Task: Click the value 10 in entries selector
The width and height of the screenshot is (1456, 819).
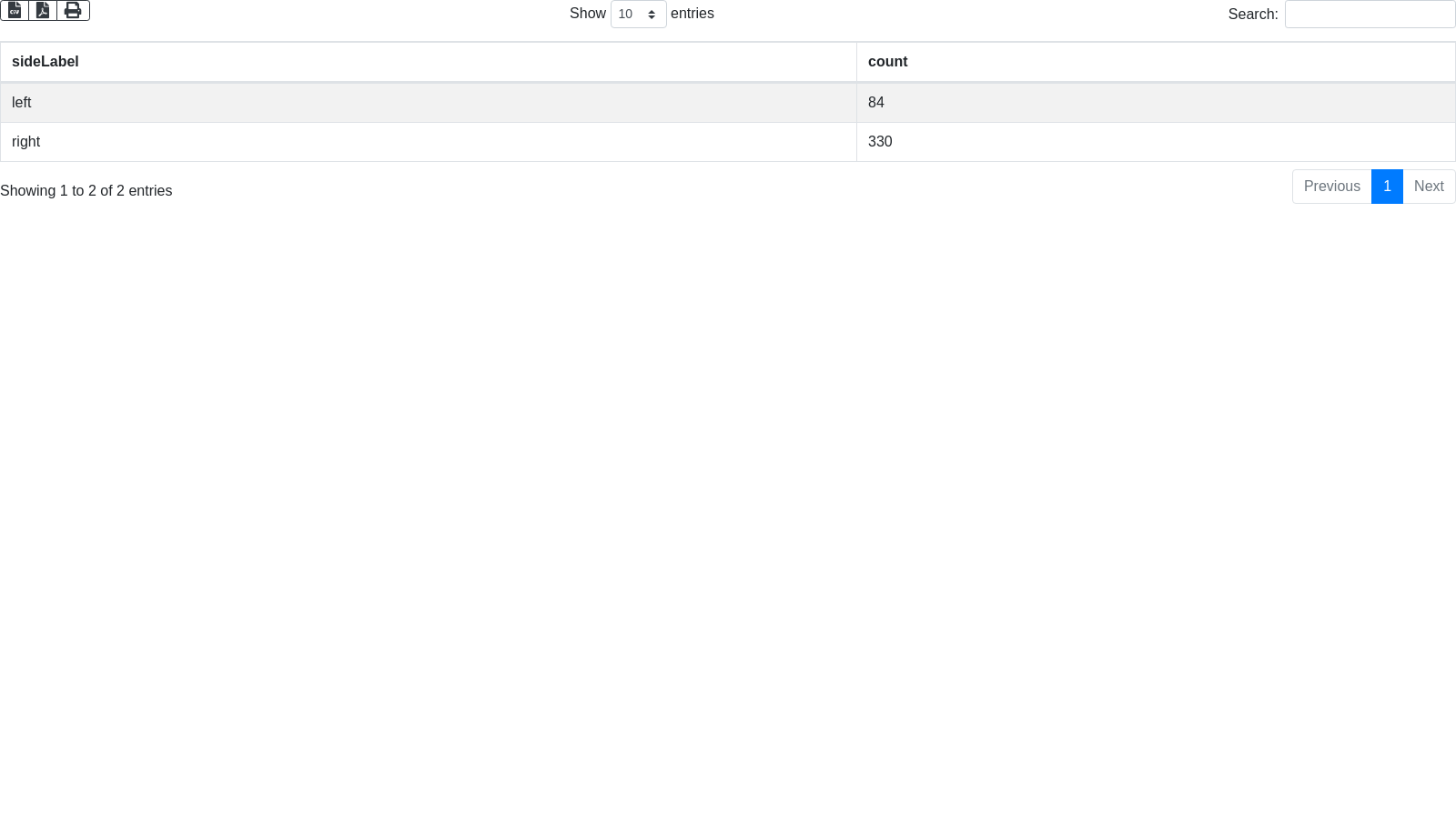Action: (626, 15)
